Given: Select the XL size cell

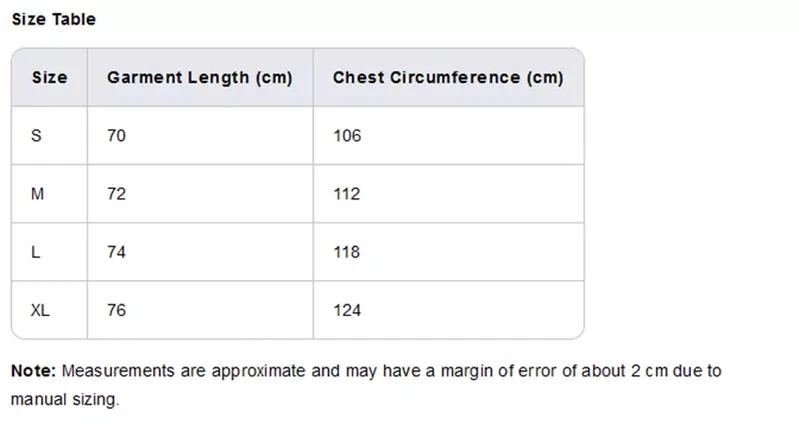Looking at the screenshot, I should [40, 311].
